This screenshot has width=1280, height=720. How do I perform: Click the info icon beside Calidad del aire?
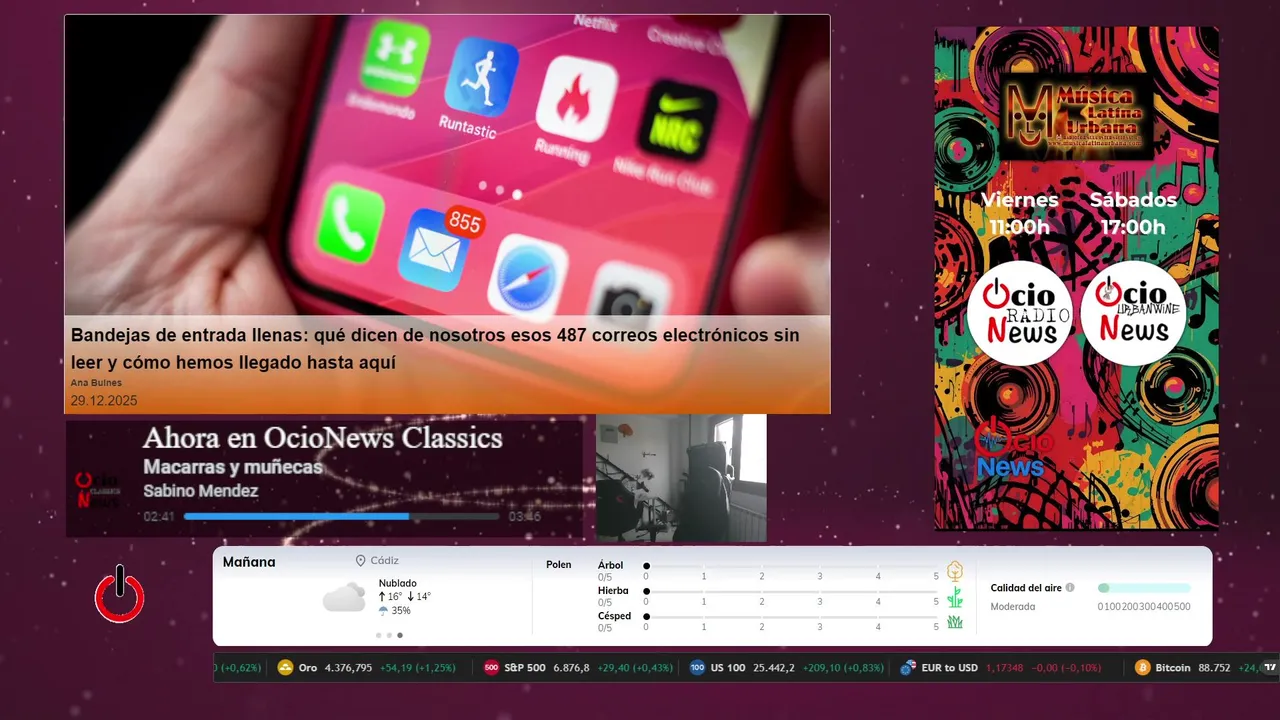coord(1070,588)
